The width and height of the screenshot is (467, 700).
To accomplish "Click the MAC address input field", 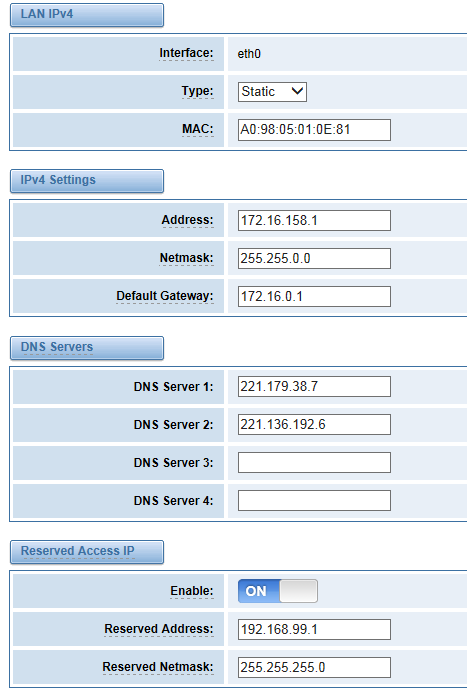I will (314, 130).
